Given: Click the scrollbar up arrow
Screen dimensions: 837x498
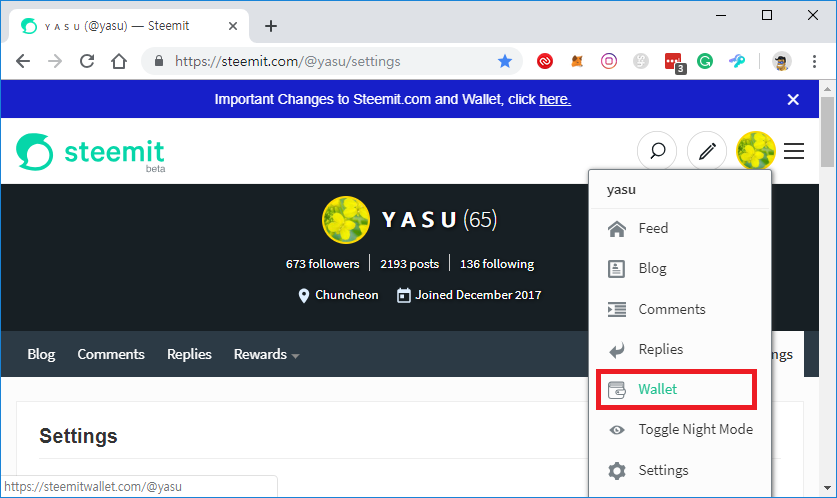Looking at the screenshot, I should point(827,89).
